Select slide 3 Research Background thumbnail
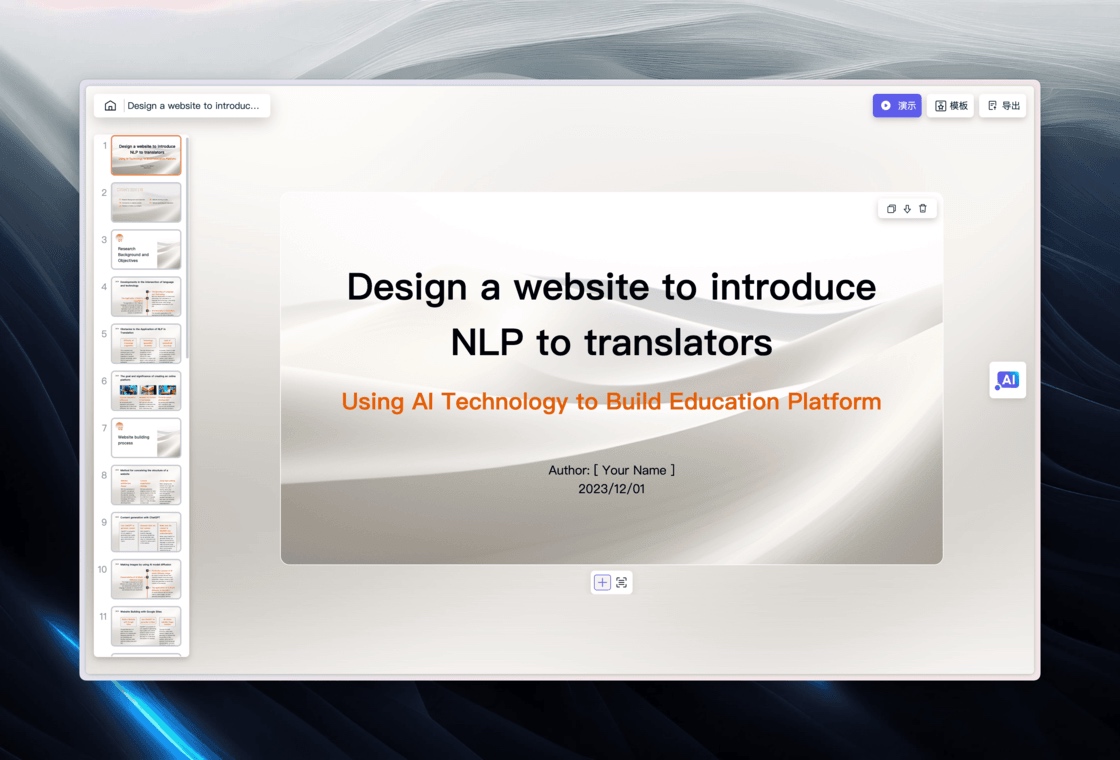Image resolution: width=1120 pixels, height=760 pixels. [x=146, y=249]
